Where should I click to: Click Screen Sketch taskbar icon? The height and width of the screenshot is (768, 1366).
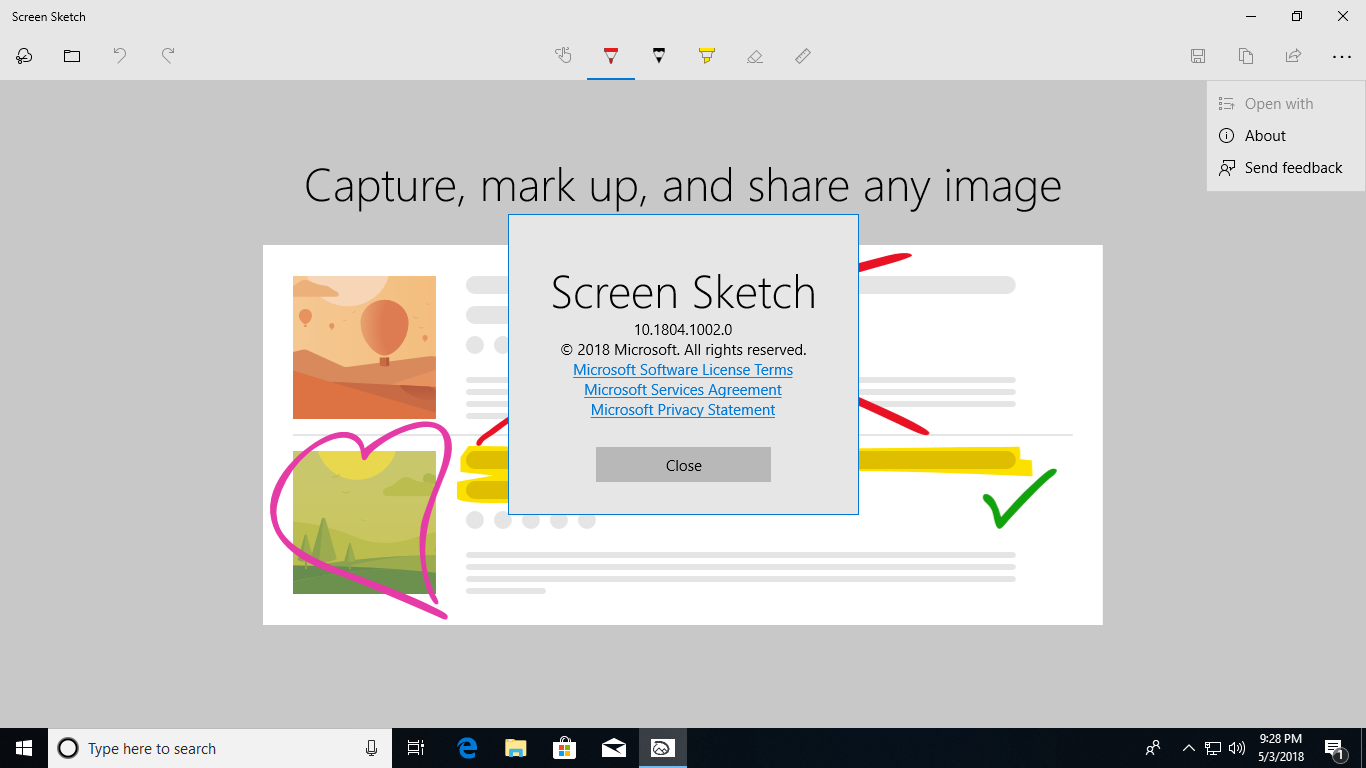click(662, 748)
